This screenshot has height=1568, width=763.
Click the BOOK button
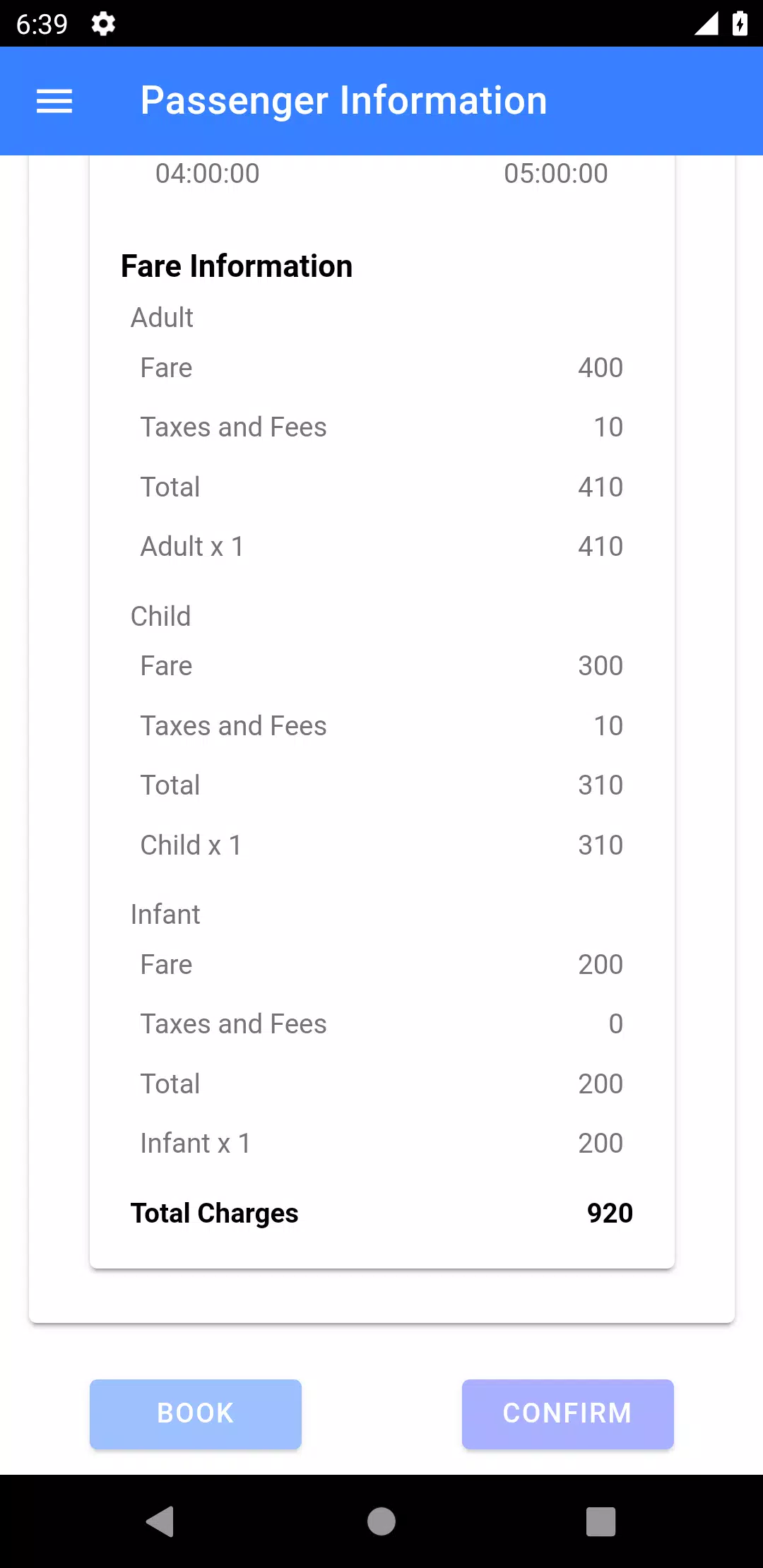point(196,1414)
